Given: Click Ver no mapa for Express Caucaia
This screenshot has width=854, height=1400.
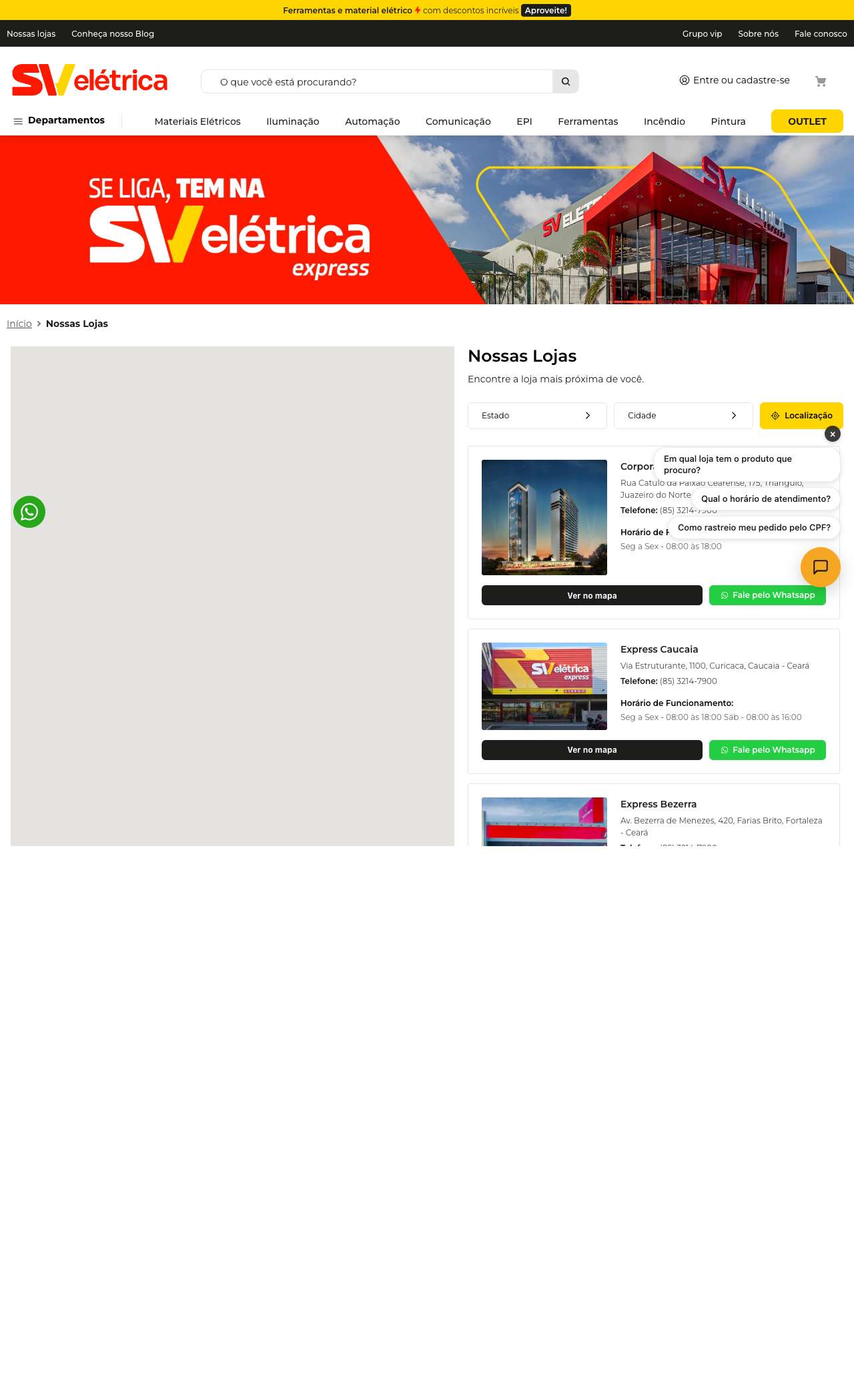Looking at the screenshot, I should click(x=592, y=750).
